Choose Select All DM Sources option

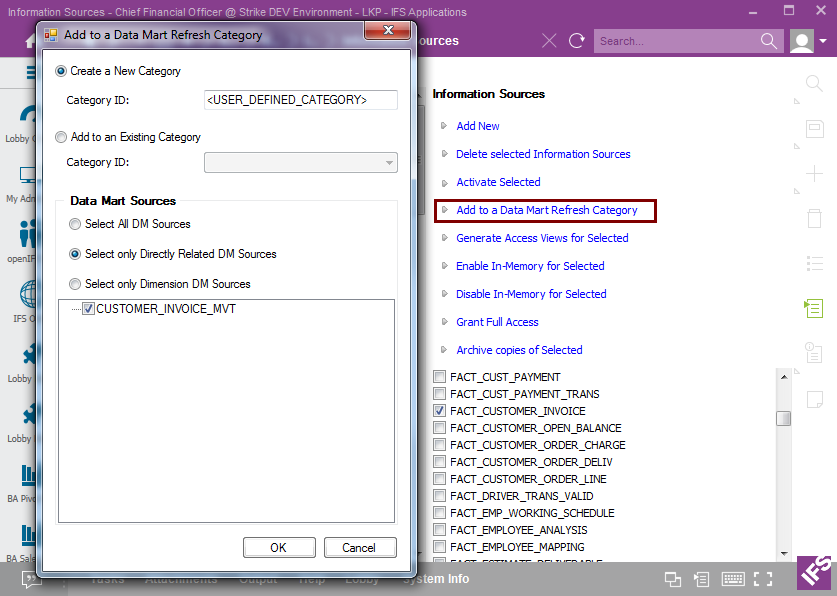(x=75, y=224)
